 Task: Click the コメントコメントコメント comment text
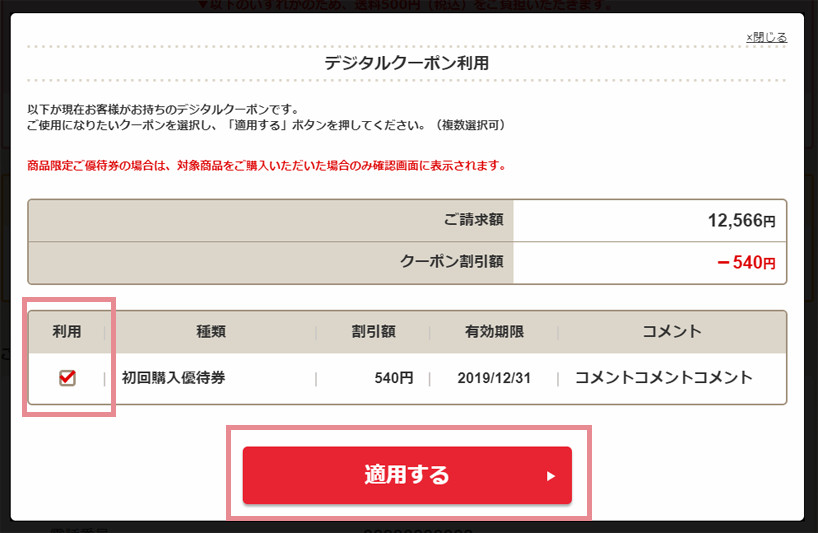663,379
